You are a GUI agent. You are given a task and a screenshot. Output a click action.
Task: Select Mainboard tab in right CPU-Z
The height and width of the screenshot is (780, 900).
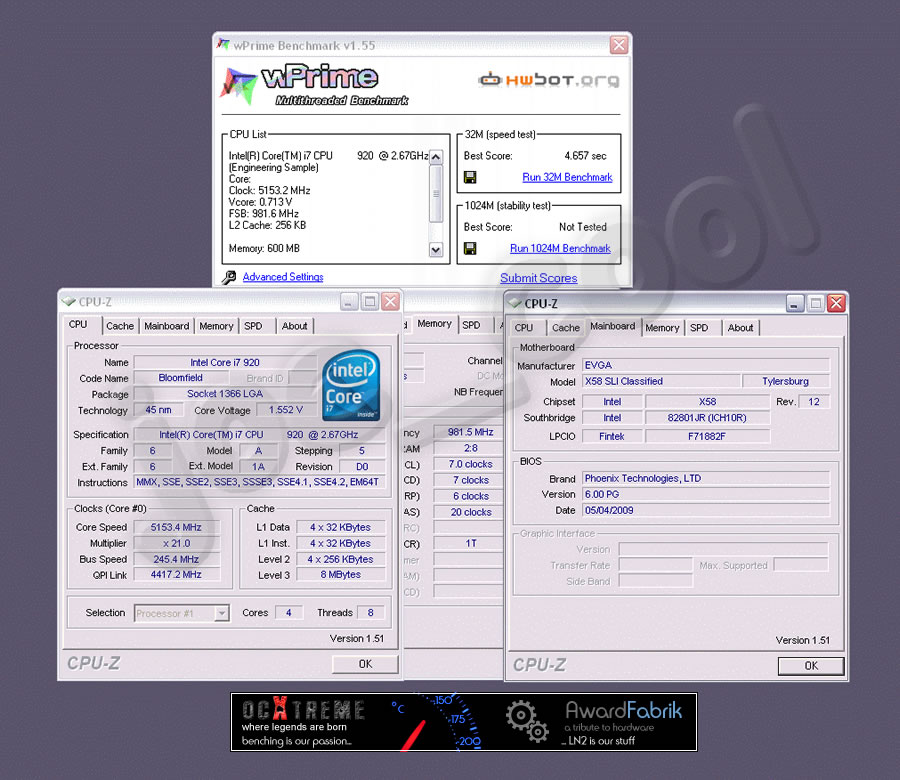click(612, 326)
